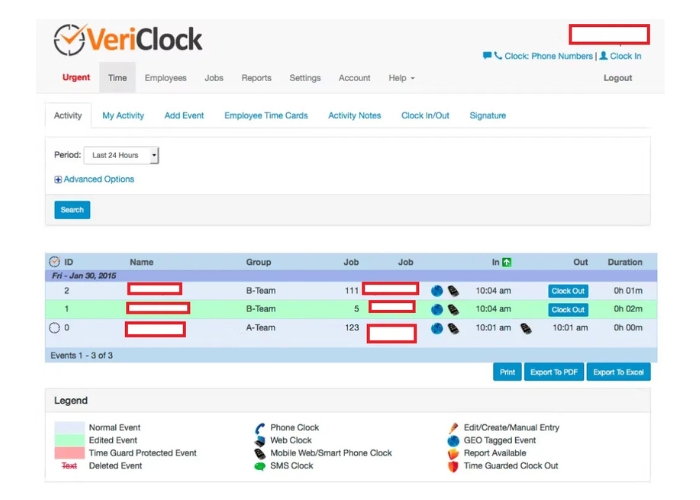Click the circle icon beside ID 0

pos(54,327)
